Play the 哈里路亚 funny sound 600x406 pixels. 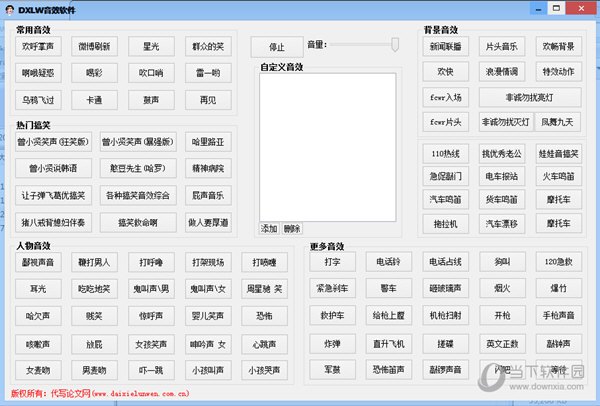[207, 142]
